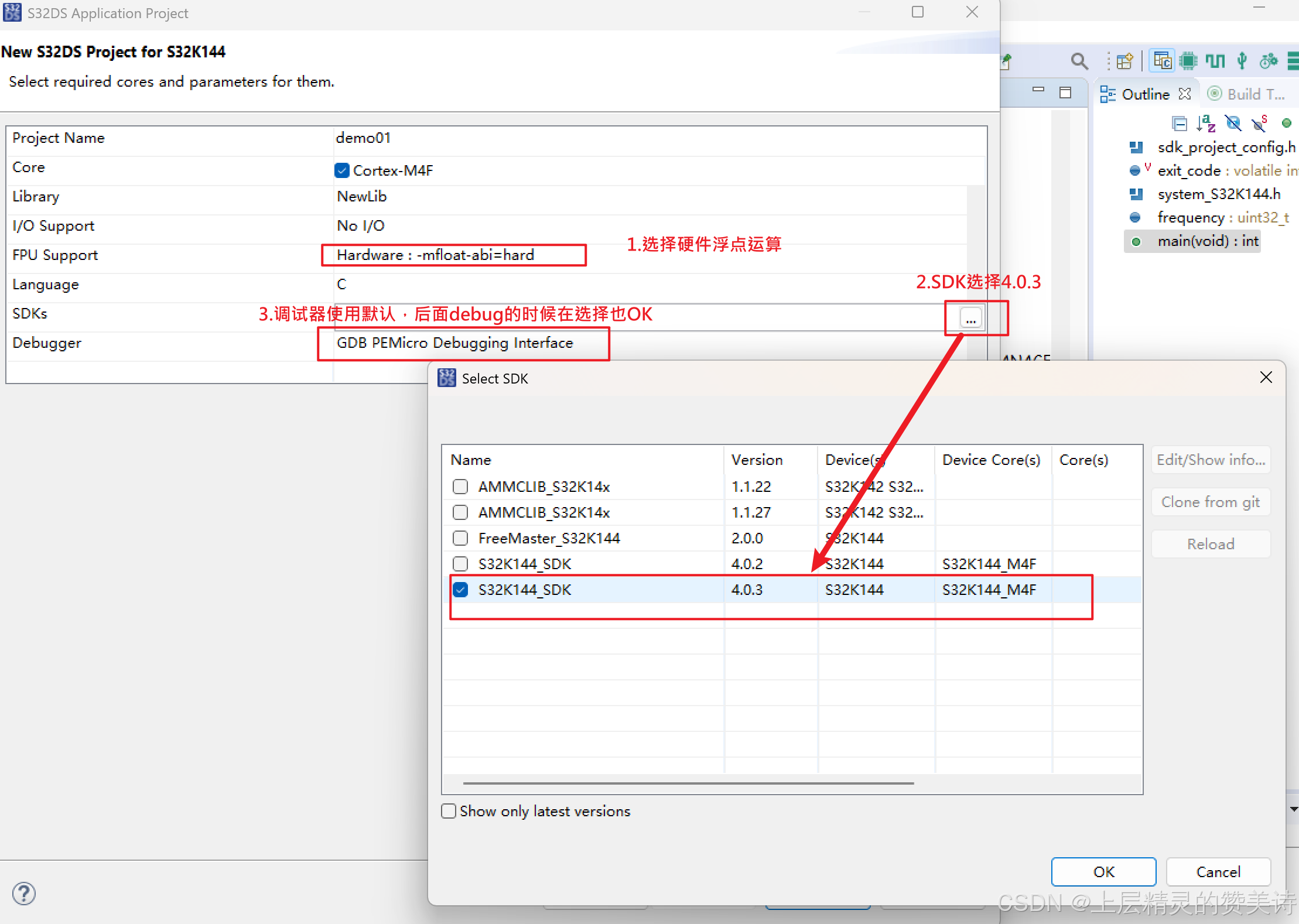This screenshot has height=924, width=1299.
Task: Click the Hide Static Members icon
Action: coord(1259,124)
